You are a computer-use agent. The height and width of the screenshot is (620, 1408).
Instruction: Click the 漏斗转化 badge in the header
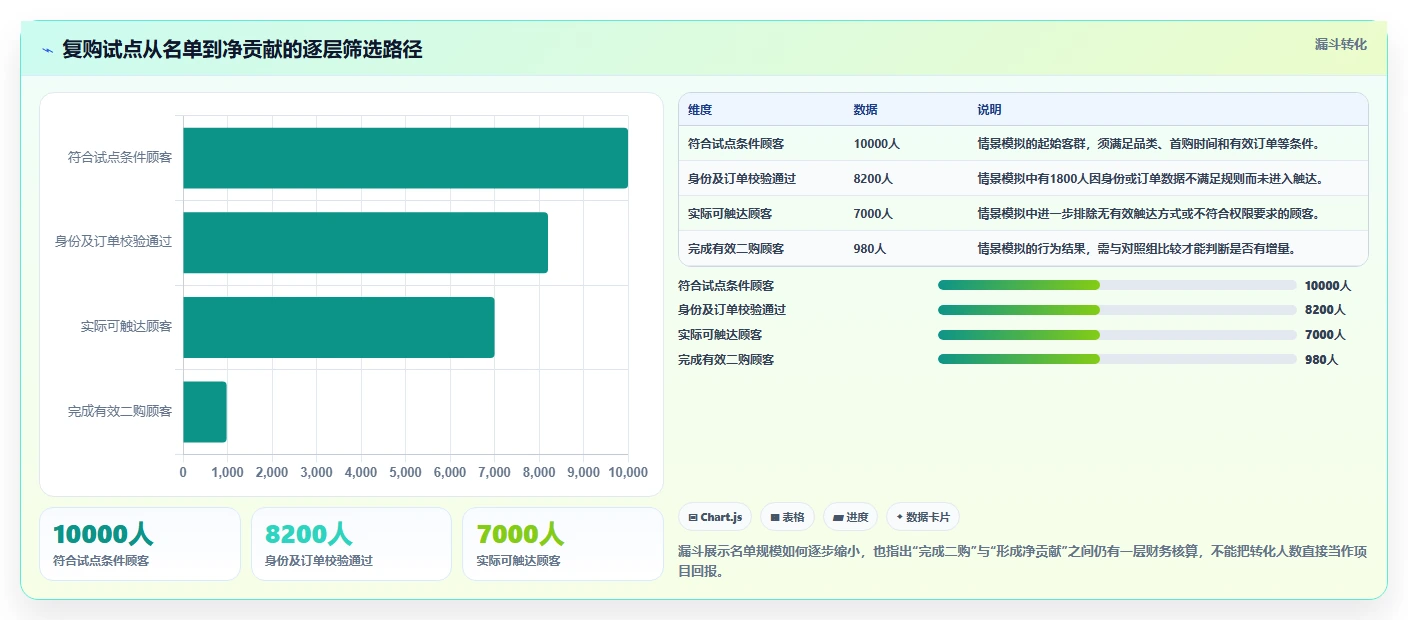coord(1340,44)
